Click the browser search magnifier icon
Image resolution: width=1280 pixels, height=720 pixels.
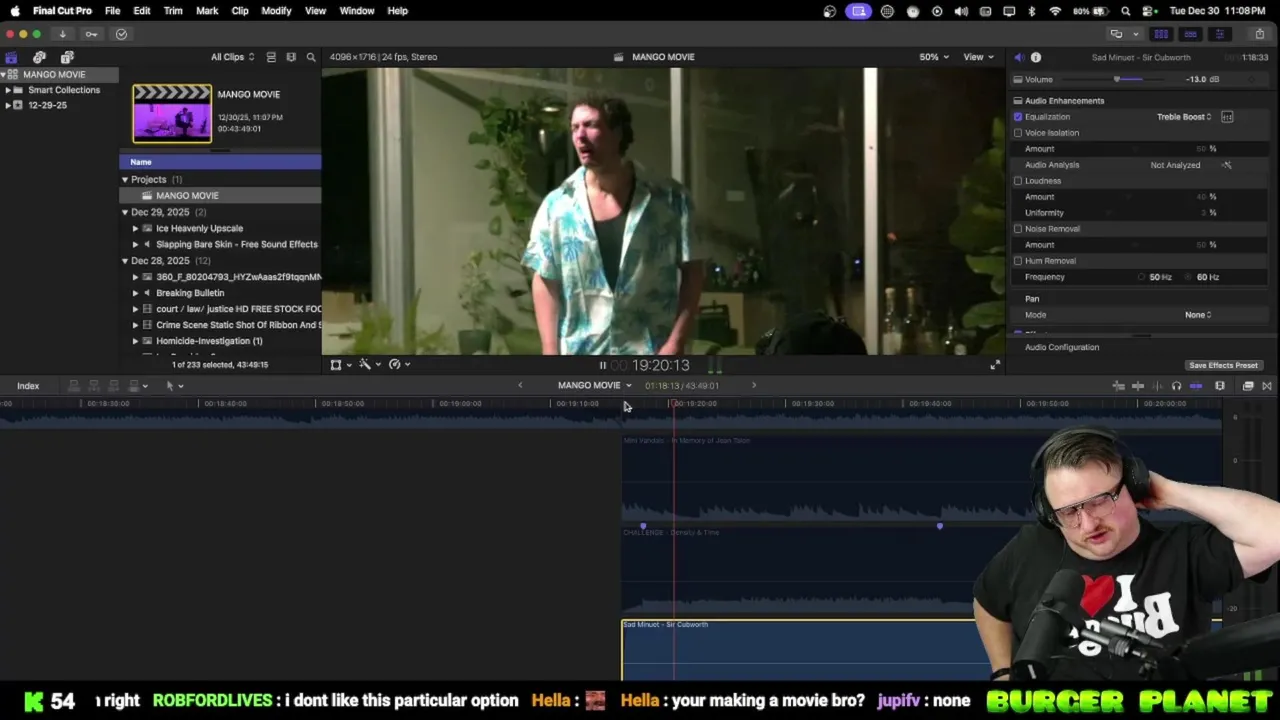tap(311, 57)
